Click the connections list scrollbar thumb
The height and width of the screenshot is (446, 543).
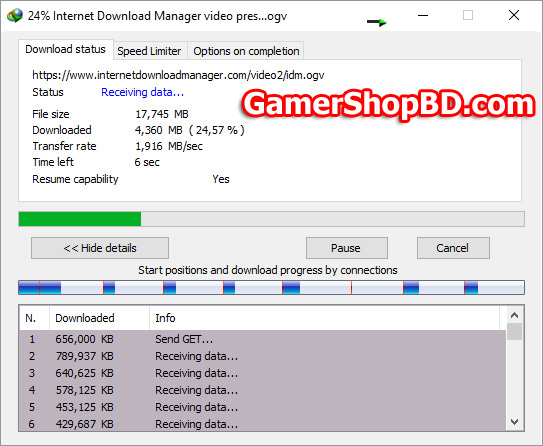(x=514, y=331)
